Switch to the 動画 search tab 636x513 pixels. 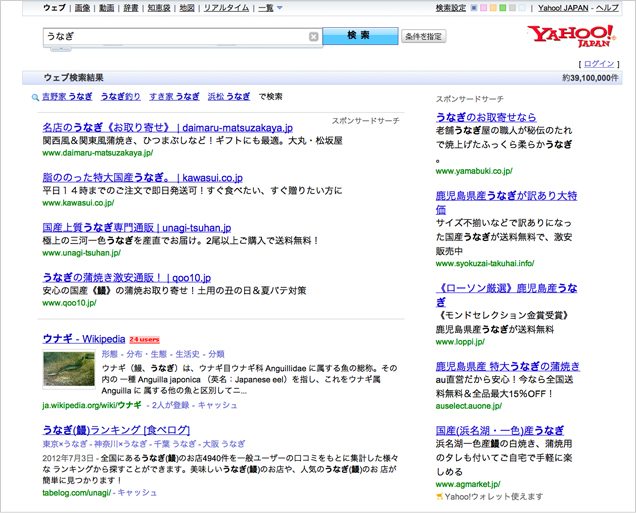click(107, 8)
